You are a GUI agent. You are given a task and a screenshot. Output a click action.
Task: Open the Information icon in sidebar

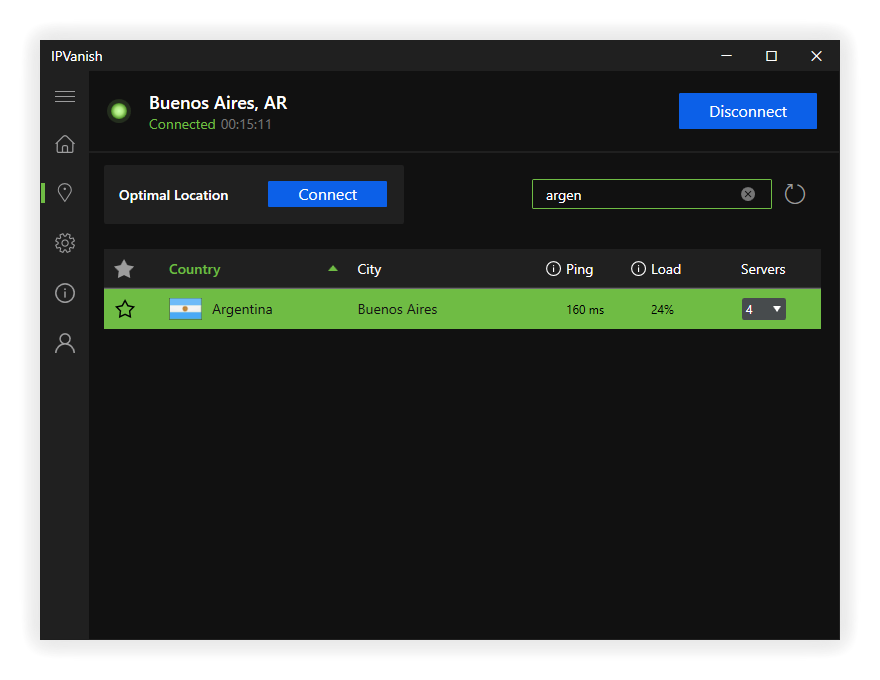(x=65, y=293)
